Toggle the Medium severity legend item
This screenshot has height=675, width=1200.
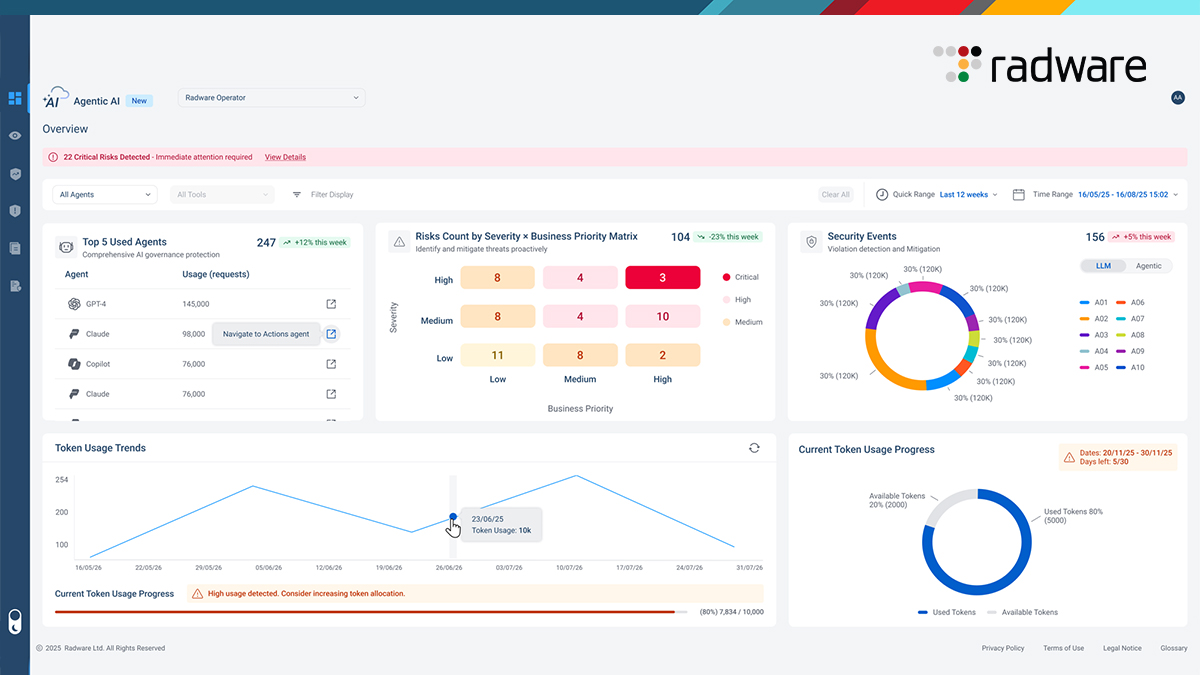coord(742,322)
